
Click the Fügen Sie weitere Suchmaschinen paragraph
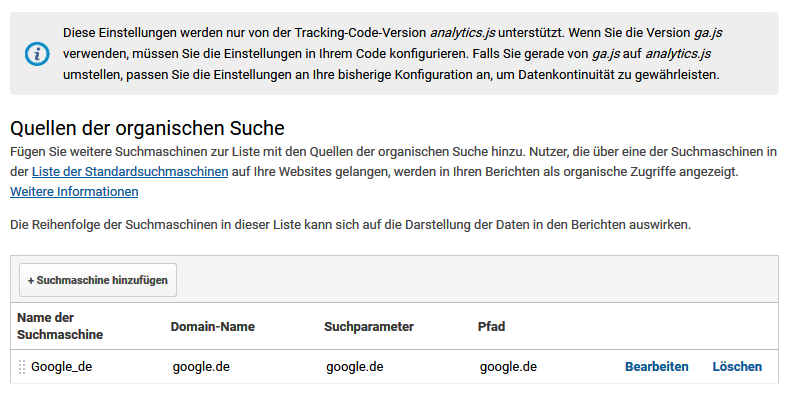point(393,171)
